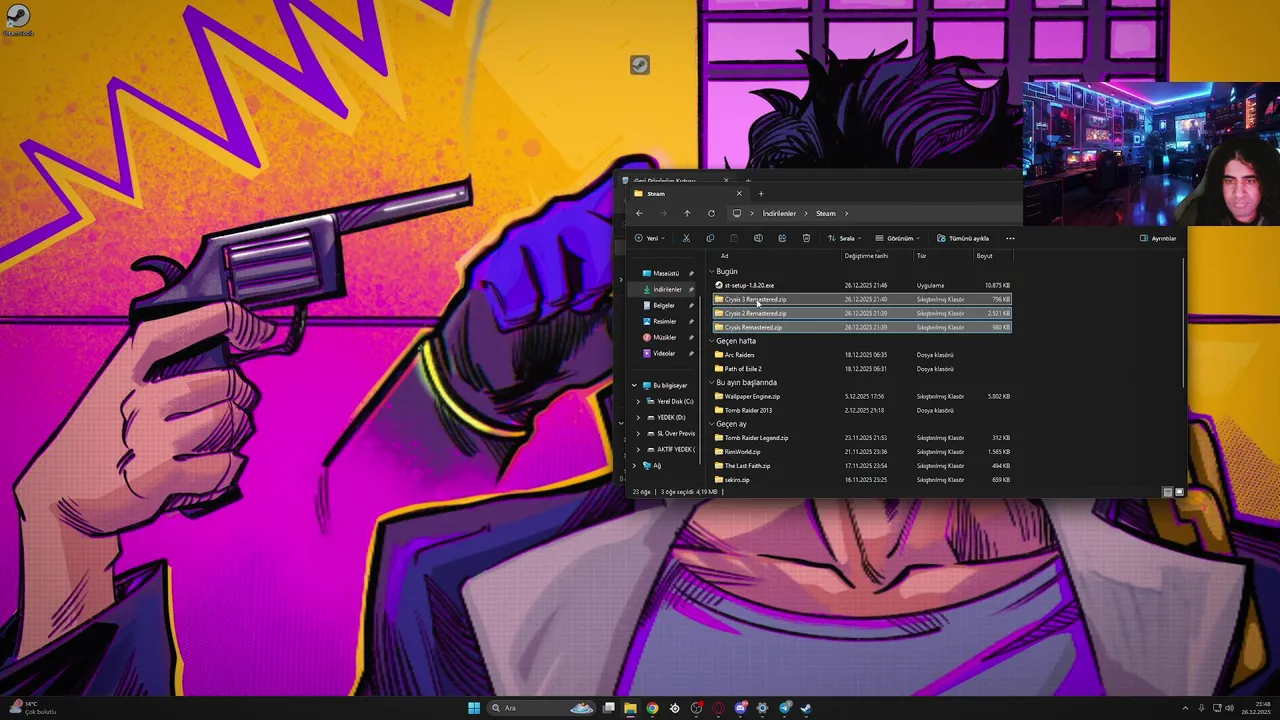Image resolution: width=1280 pixels, height=720 pixels.
Task: Collapse the Bu ayın başlarında group
Action: [x=712, y=383]
